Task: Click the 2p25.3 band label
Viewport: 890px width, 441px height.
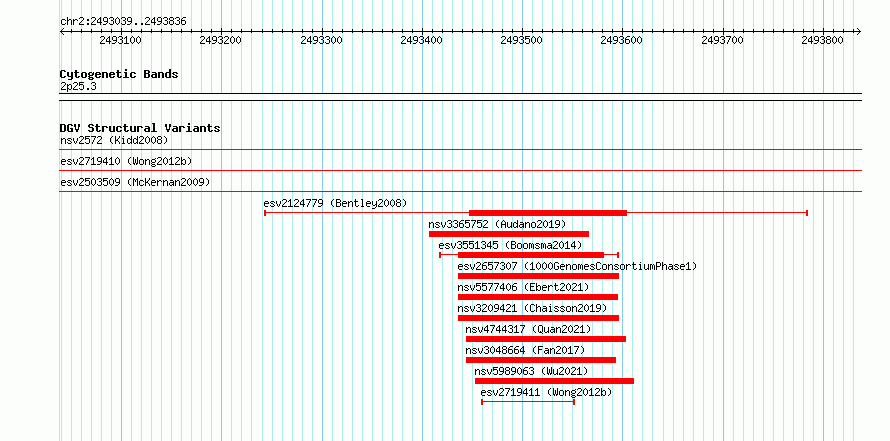Action: tap(78, 86)
